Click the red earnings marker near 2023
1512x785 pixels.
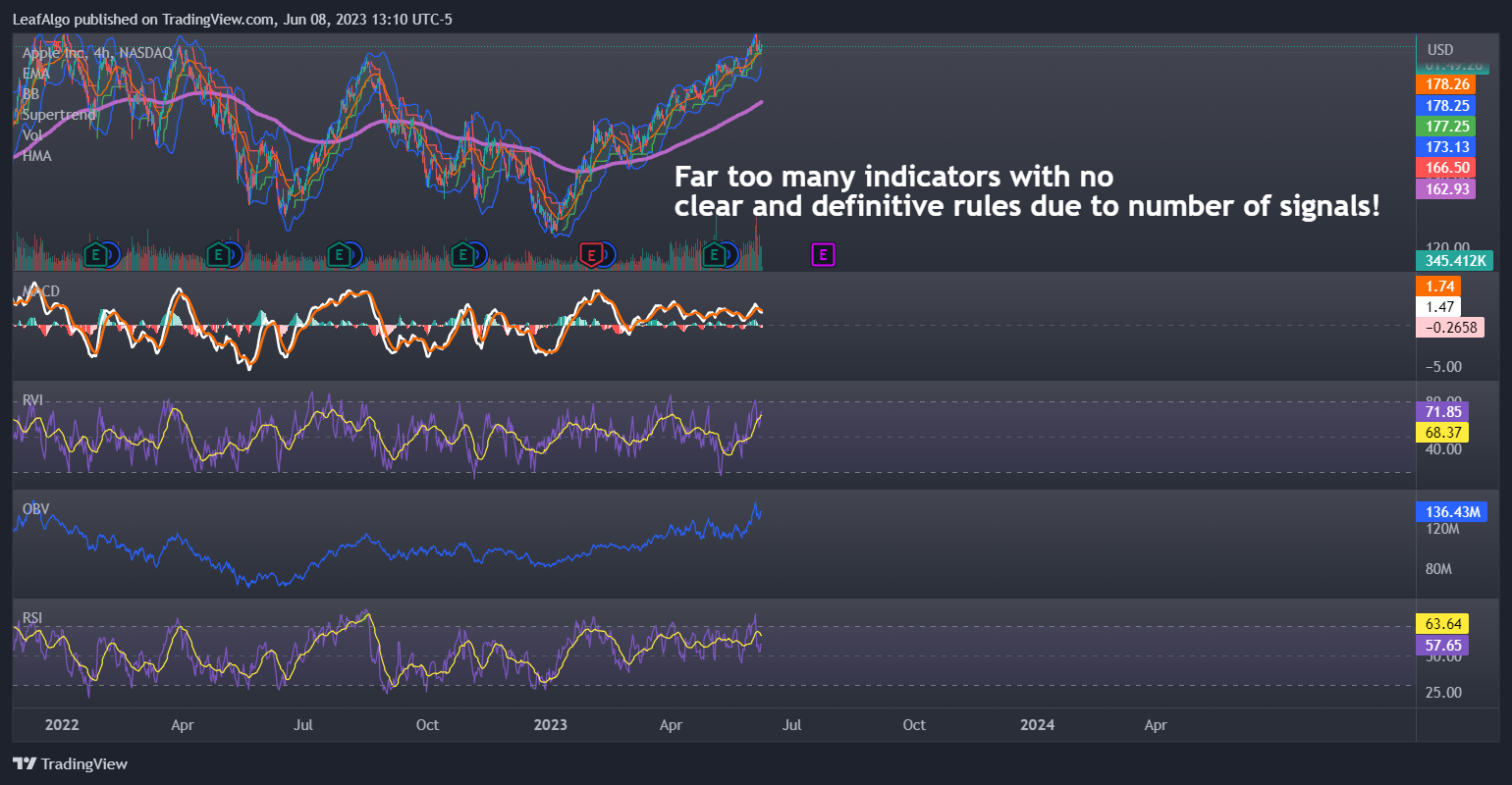click(x=591, y=255)
